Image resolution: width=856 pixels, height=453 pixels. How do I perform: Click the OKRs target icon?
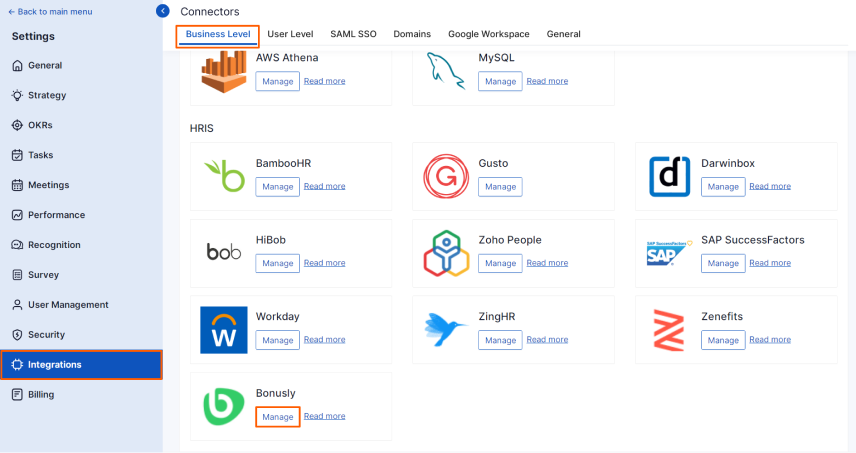point(17,125)
